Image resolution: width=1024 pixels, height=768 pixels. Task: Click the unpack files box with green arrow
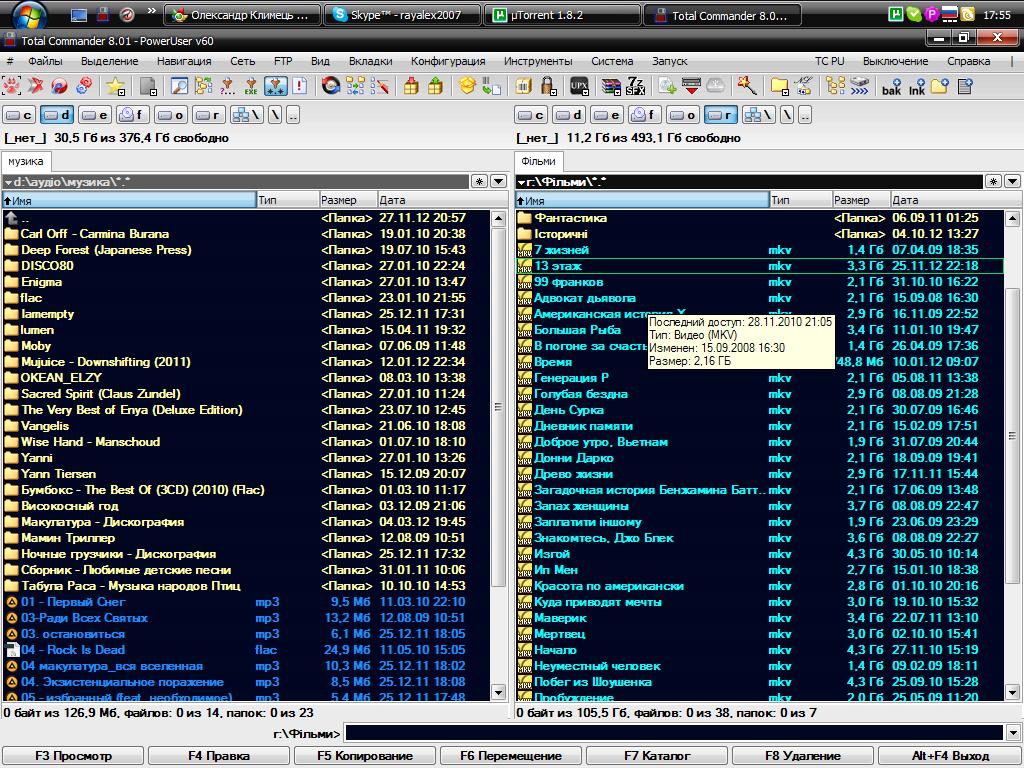point(436,86)
